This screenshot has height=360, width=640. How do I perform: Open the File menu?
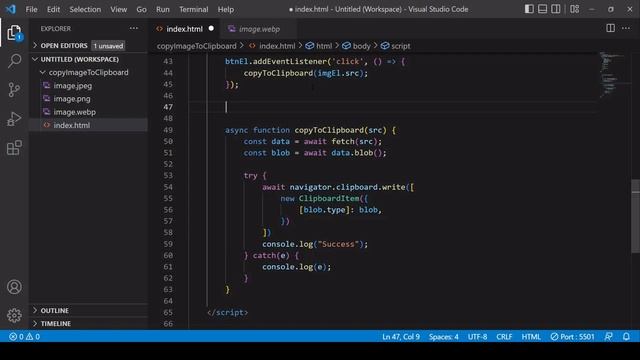[x=31, y=9]
